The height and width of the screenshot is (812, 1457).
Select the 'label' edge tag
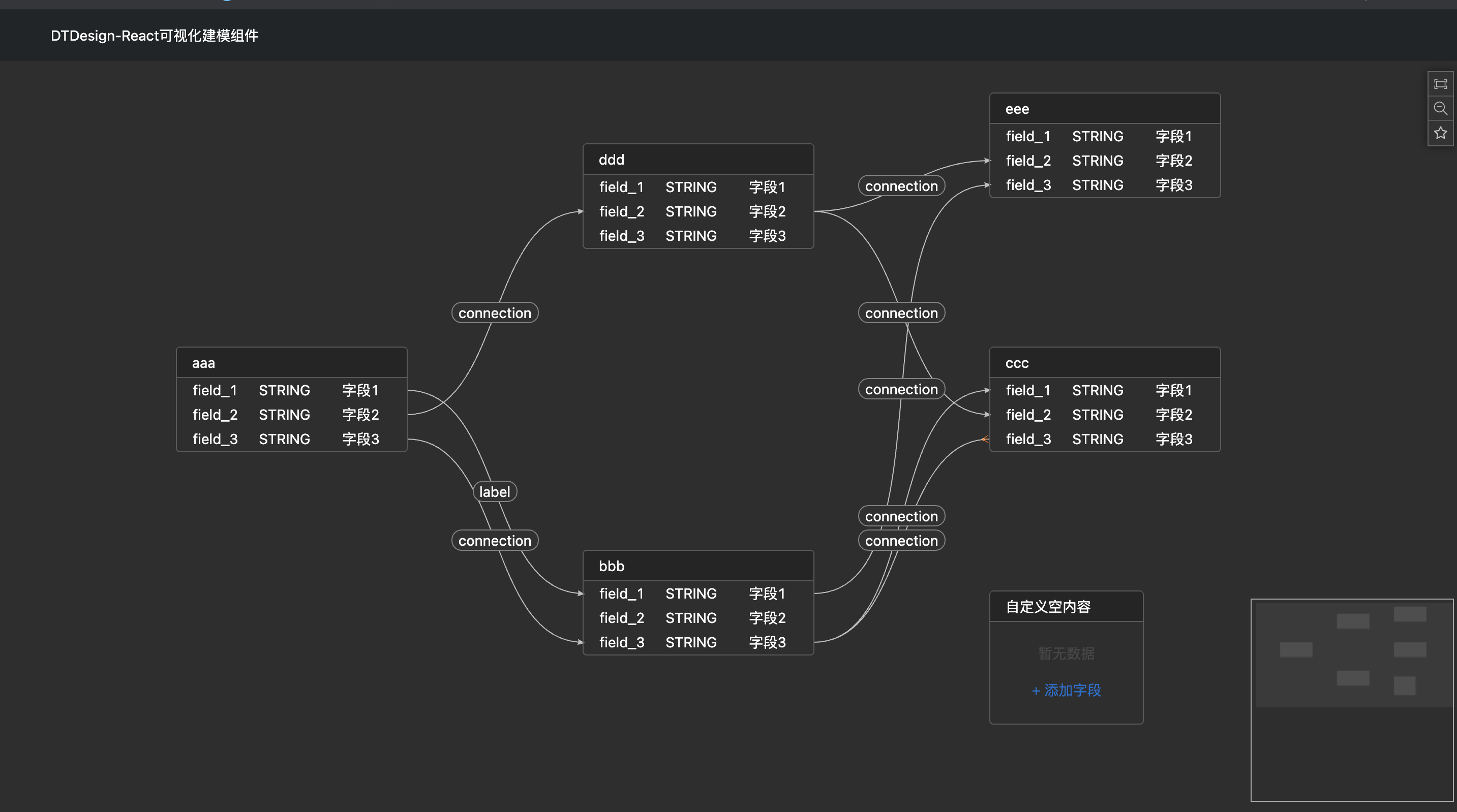(494, 492)
